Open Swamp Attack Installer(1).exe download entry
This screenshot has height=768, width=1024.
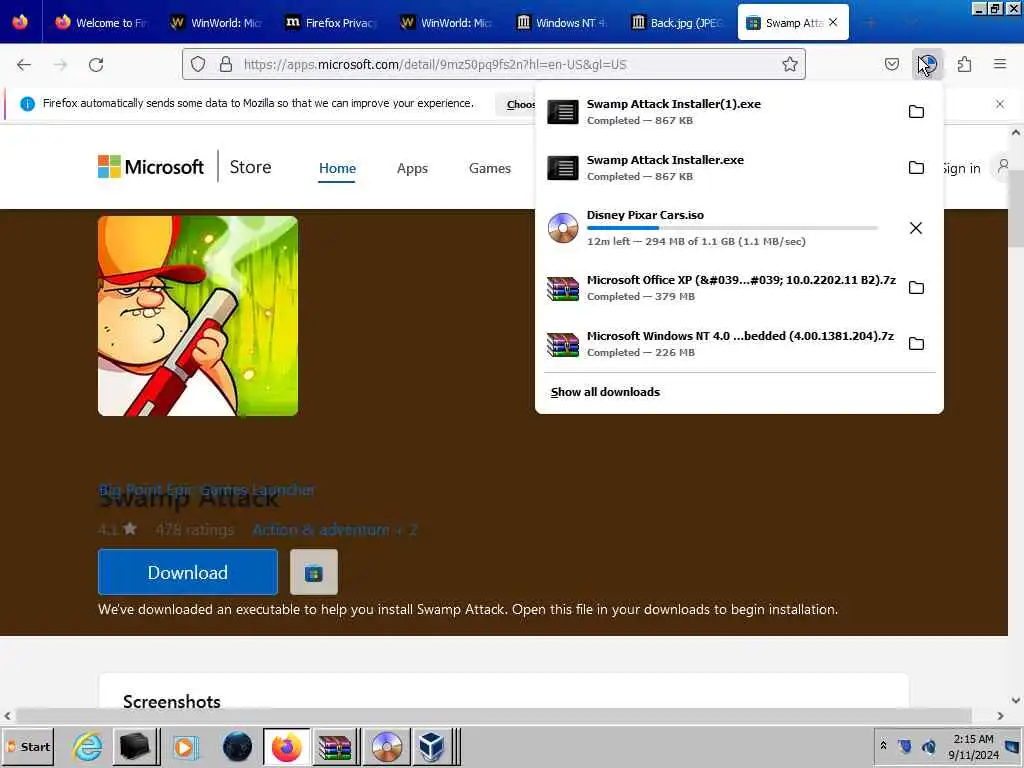pos(720,112)
